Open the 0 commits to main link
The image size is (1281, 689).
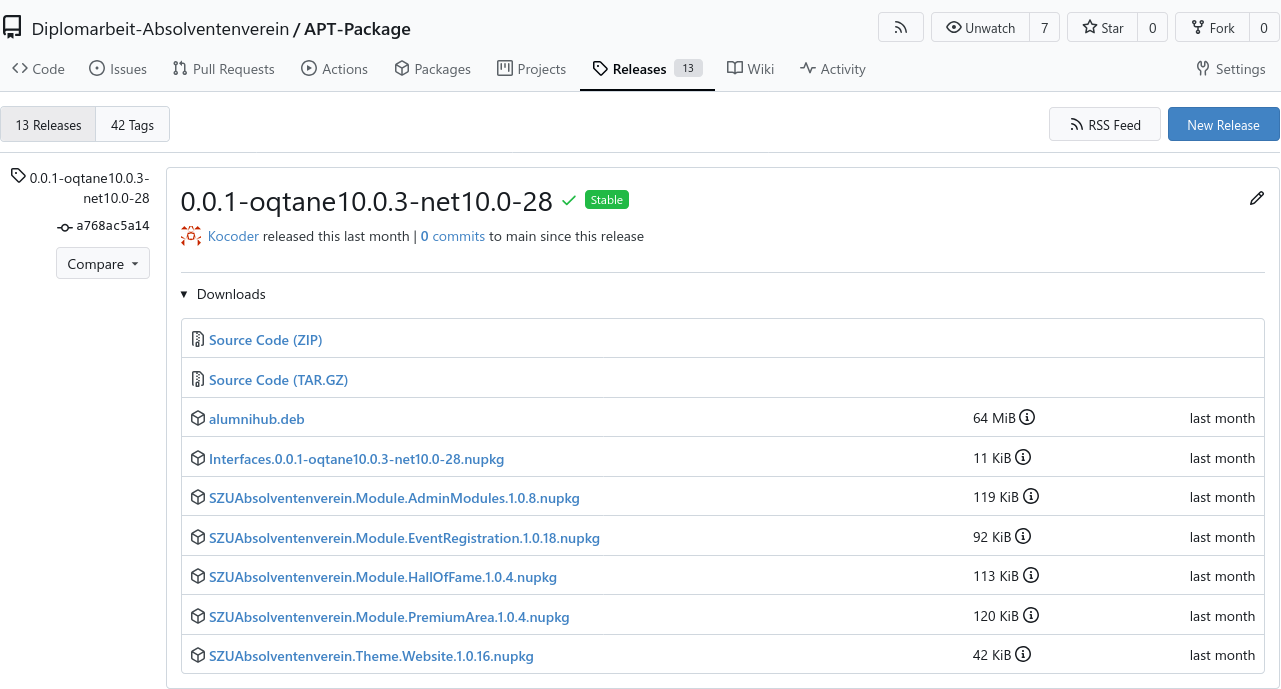pos(452,236)
